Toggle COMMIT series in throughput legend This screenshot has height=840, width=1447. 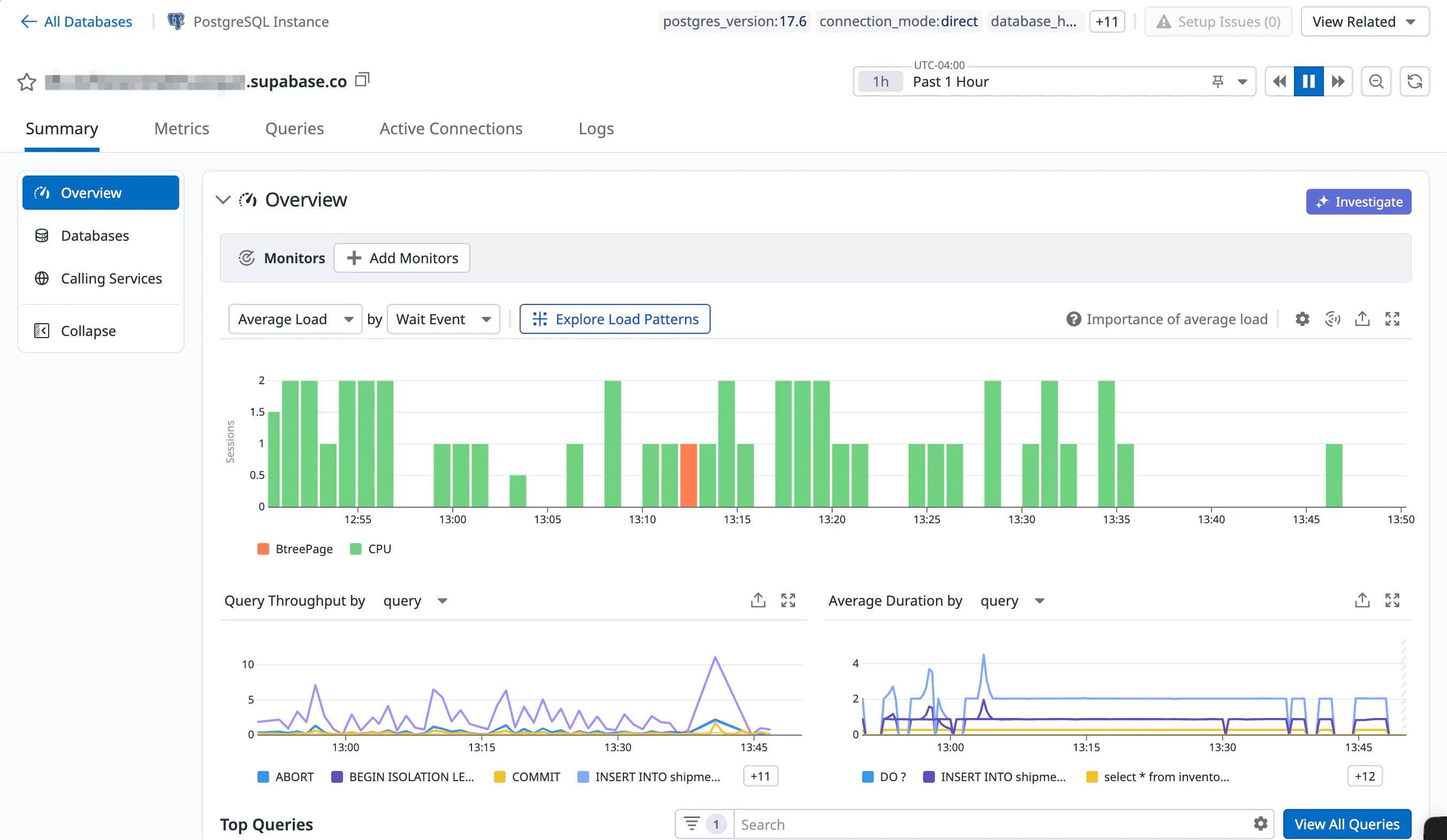(x=527, y=777)
